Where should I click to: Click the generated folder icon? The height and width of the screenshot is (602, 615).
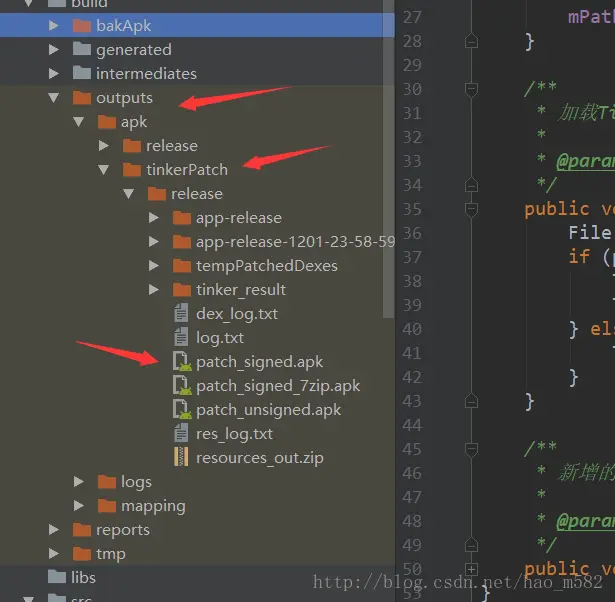[x=82, y=49]
